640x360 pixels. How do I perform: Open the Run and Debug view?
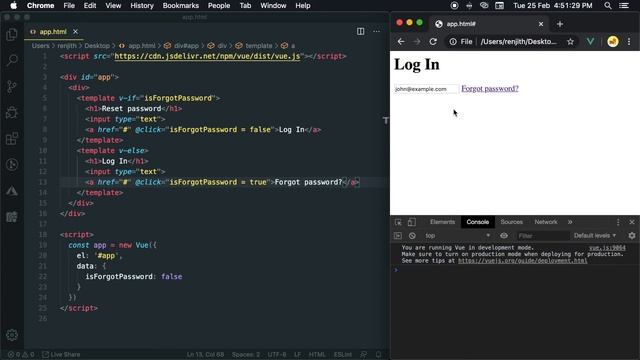(x=12, y=112)
